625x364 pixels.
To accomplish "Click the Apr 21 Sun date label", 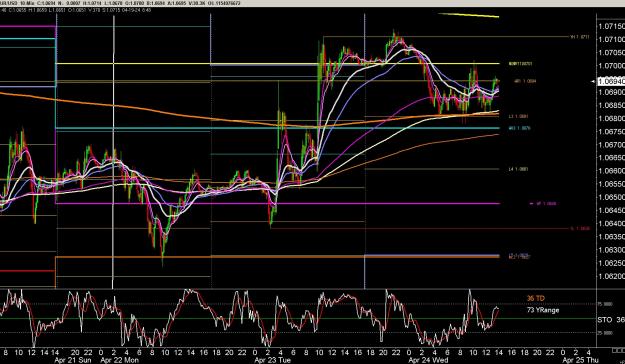I will tap(74, 360).
